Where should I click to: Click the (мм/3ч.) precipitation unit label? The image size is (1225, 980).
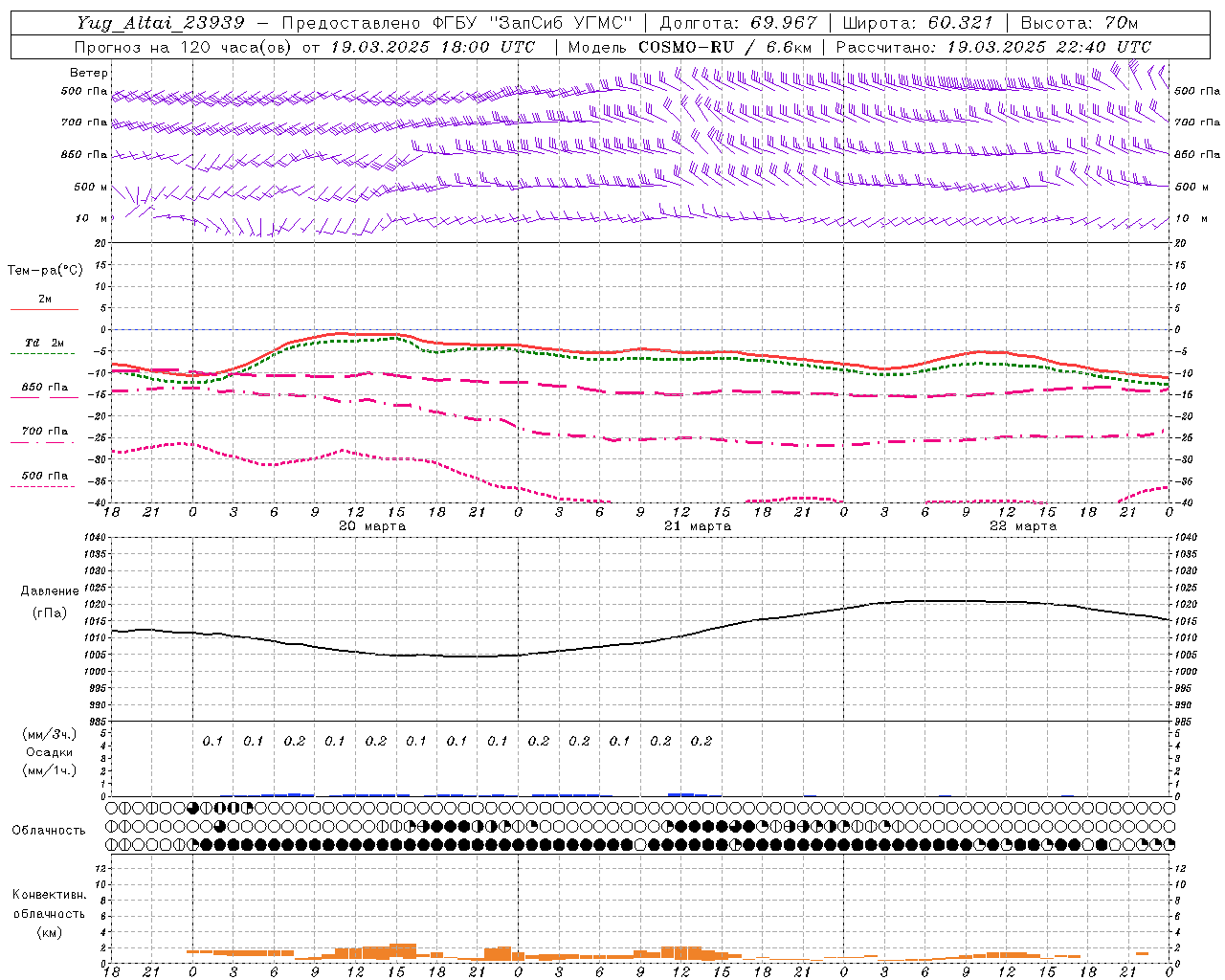(50, 735)
